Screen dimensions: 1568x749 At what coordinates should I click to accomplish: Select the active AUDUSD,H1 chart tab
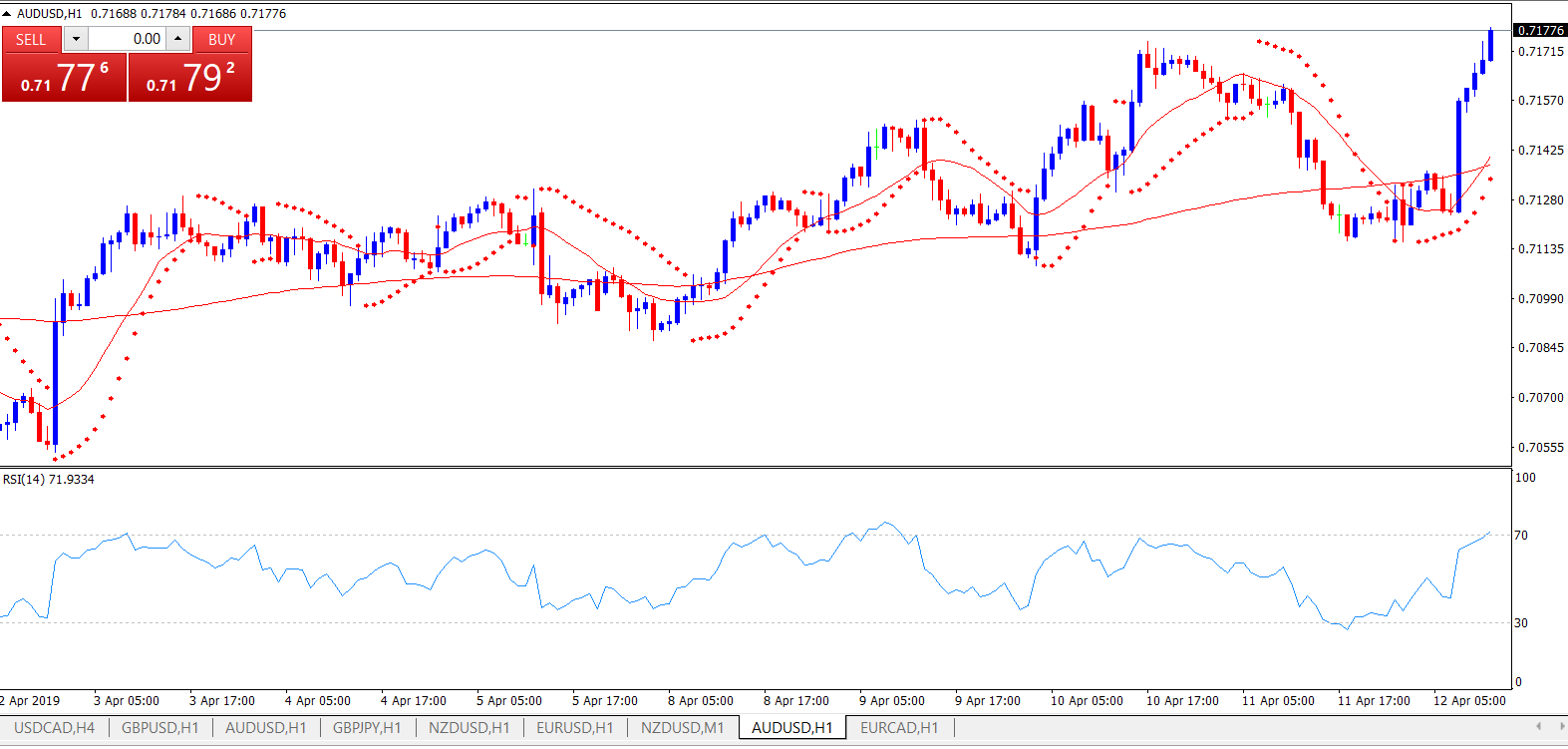[791, 728]
